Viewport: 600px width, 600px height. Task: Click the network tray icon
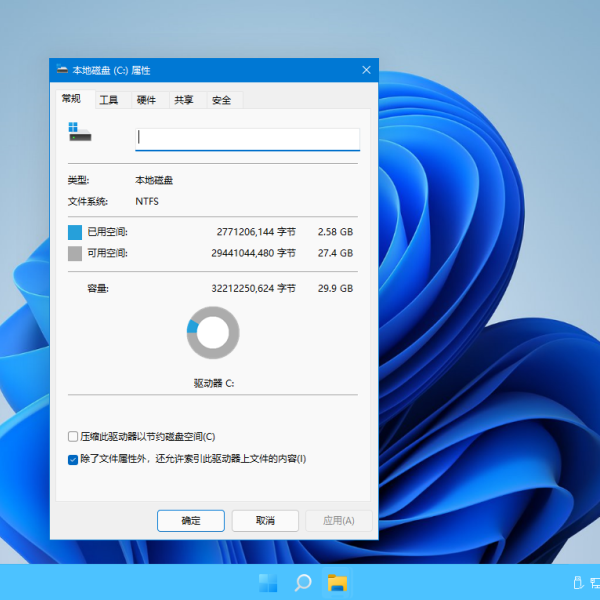(595, 582)
